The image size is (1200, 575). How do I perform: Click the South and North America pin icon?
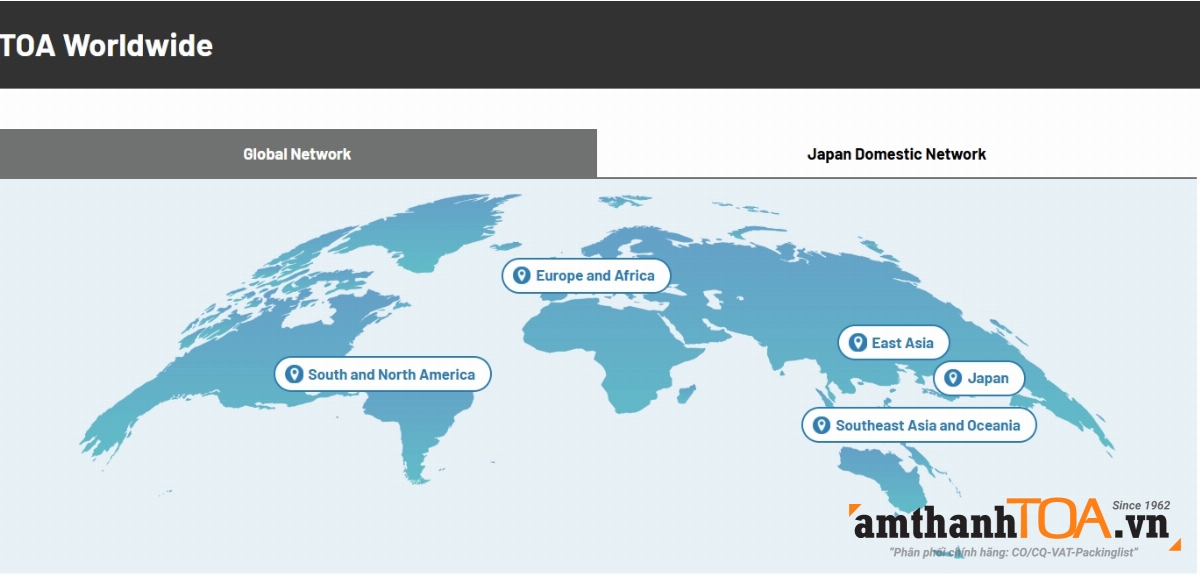coord(293,375)
